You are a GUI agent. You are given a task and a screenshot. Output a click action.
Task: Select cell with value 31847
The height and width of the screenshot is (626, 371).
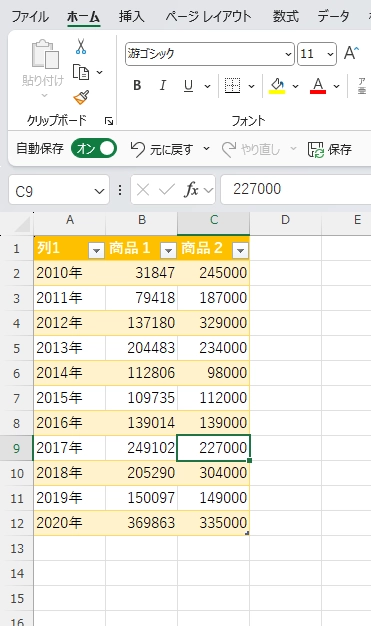(141, 273)
